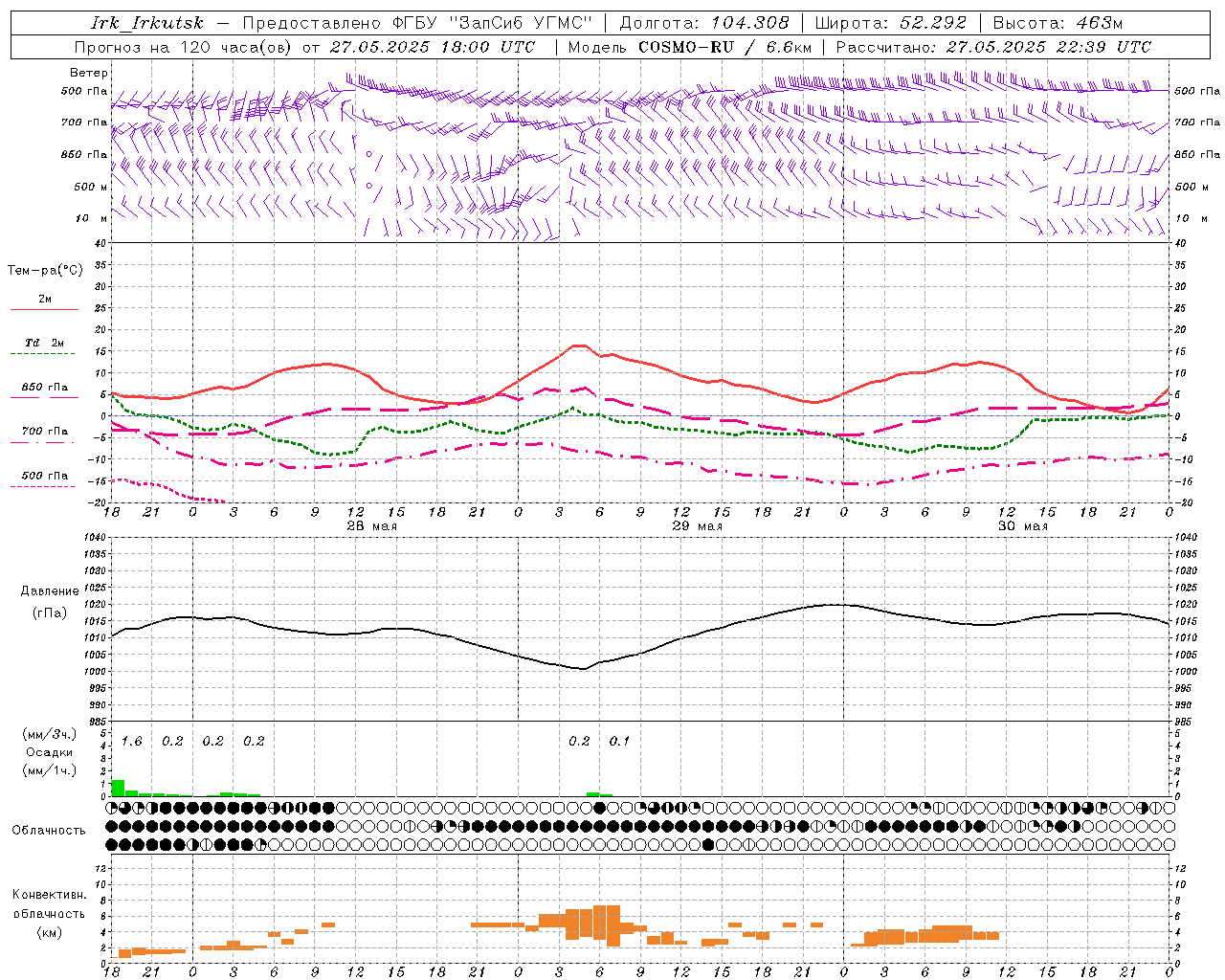The image size is (1225, 980).
Task: Click the (км) convective height unit label
Action: [49, 932]
